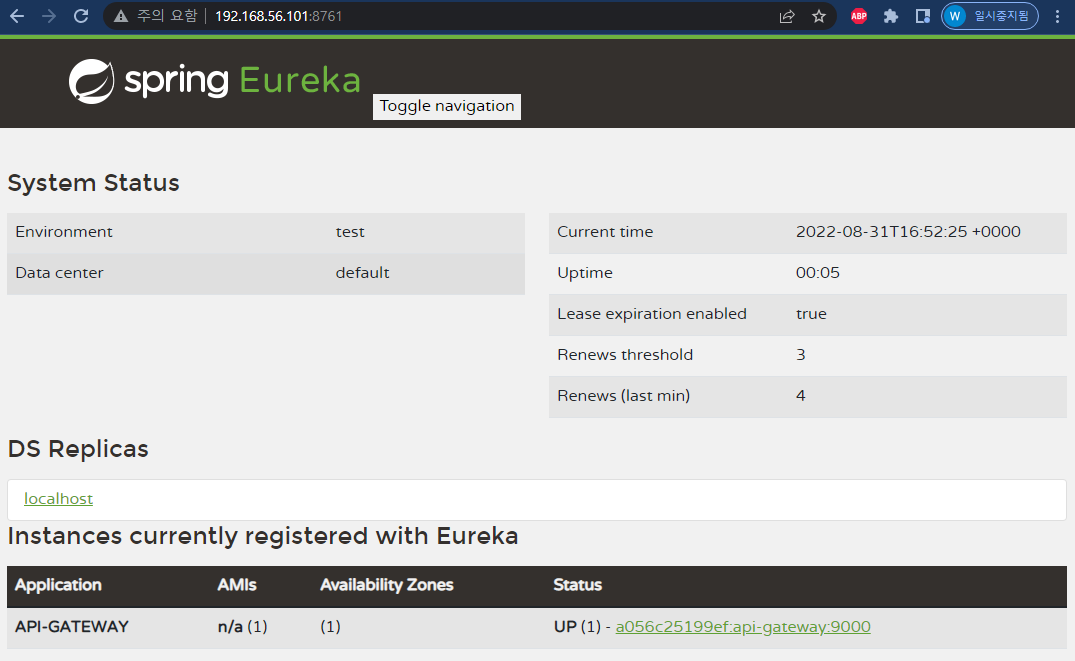This screenshot has height=661, width=1075.
Task: Open Chrome three-dot menu
Action: 1057,16
